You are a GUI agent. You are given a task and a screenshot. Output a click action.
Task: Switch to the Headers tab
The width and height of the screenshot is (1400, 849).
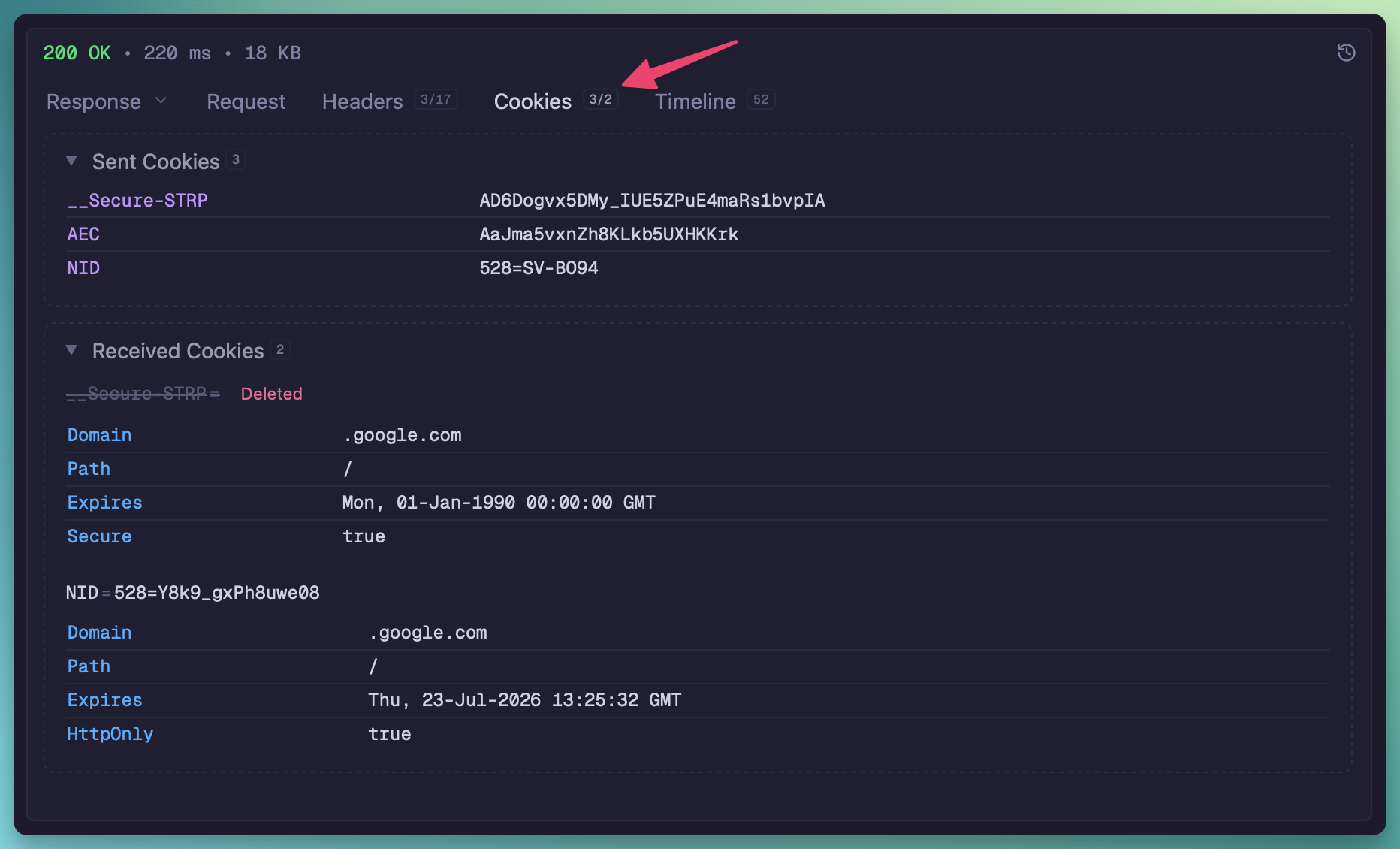tap(362, 101)
